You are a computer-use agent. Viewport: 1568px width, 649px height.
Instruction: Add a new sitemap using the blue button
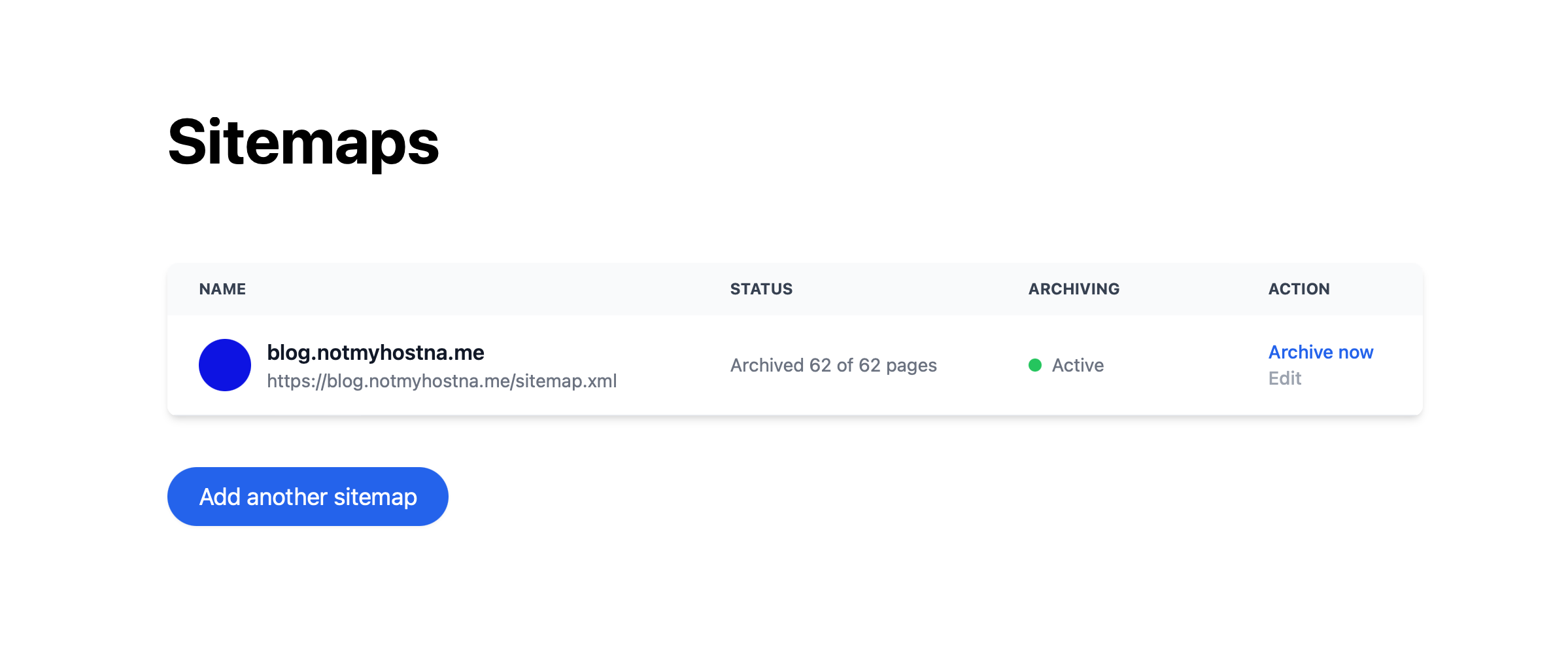[x=308, y=497]
